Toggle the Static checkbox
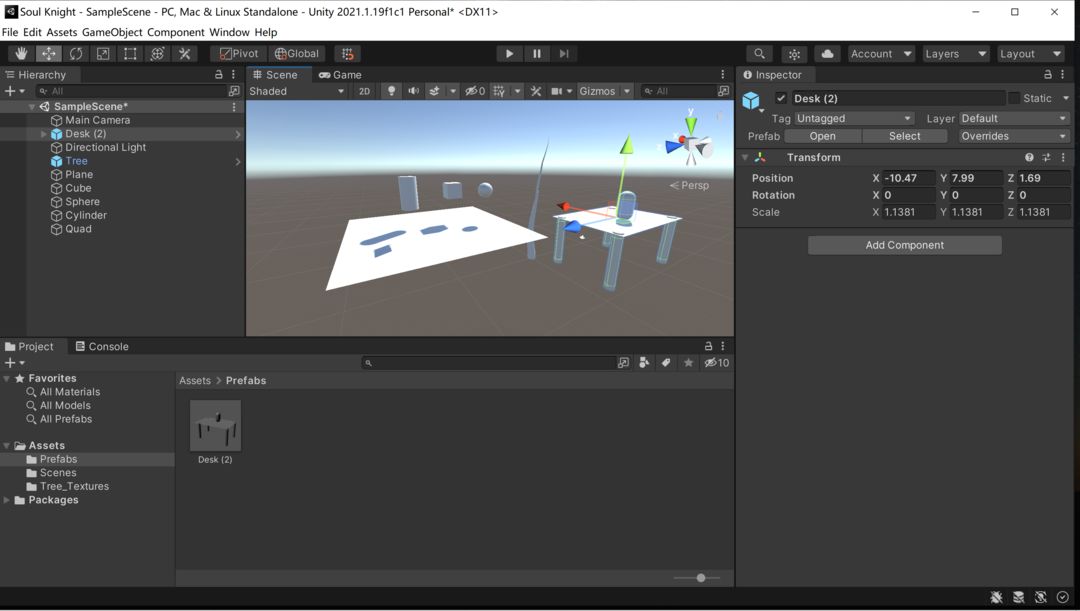Screen dimensions: 1080x611 point(1014,99)
